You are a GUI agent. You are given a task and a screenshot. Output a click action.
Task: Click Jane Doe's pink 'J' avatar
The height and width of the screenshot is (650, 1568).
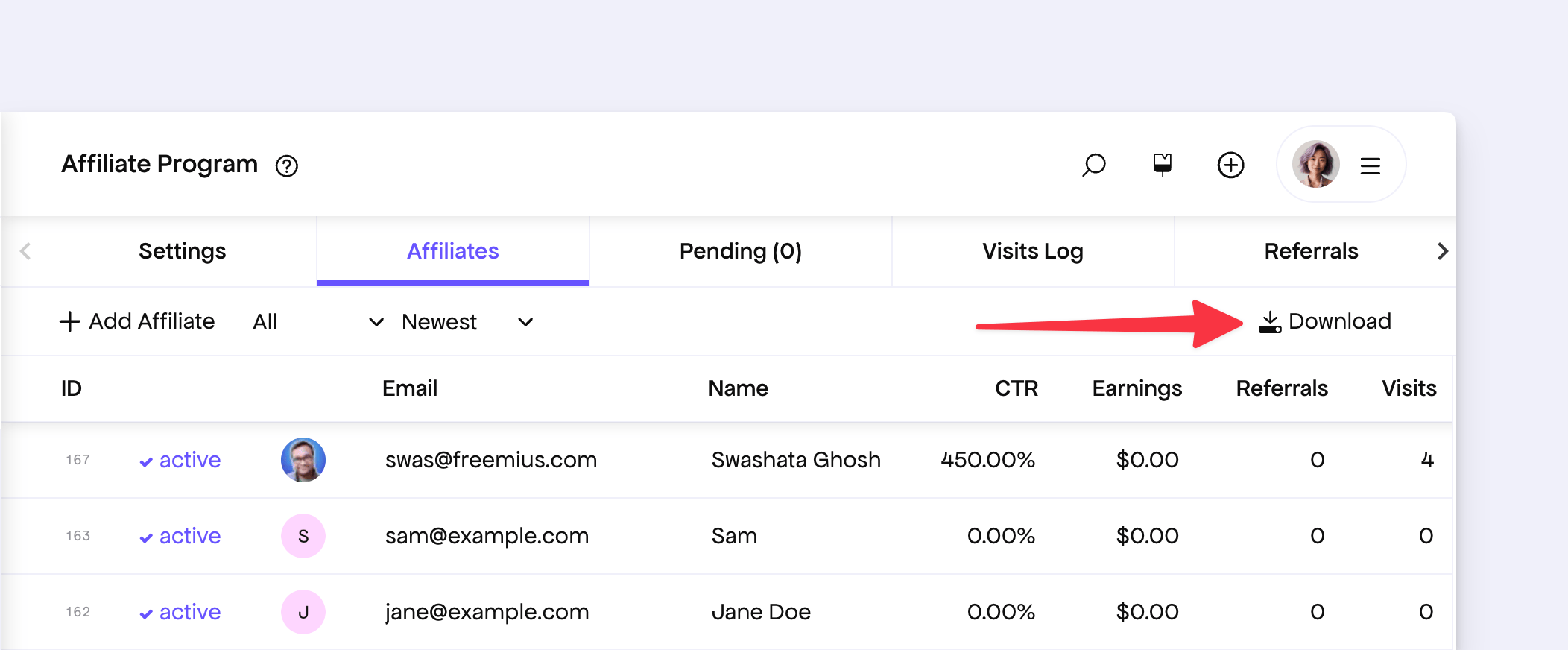(x=303, y=612)
